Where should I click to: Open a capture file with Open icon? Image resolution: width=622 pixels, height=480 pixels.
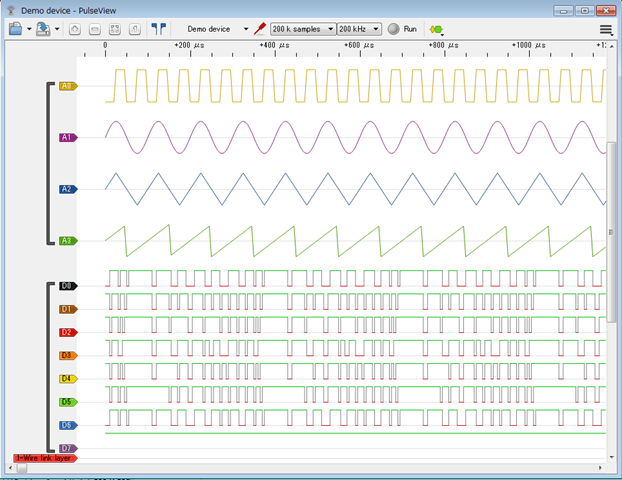[15, 29]
